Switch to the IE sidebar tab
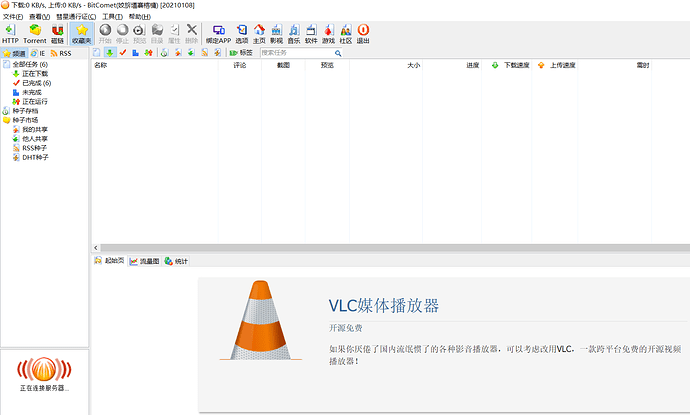Screen dimensions: 690x415 click(38, 53)
